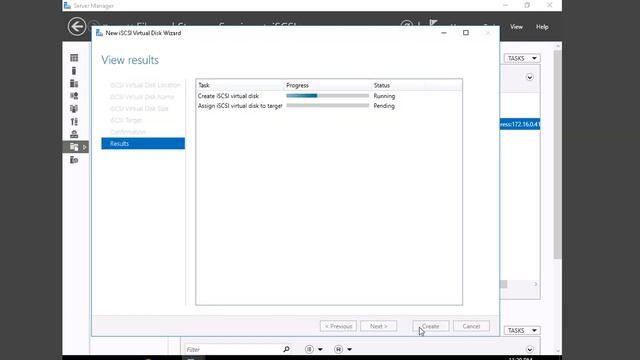Click the sidebar icon with arrow and bars
The height and width of the screenshot is (360, 640).
[74, 122]
